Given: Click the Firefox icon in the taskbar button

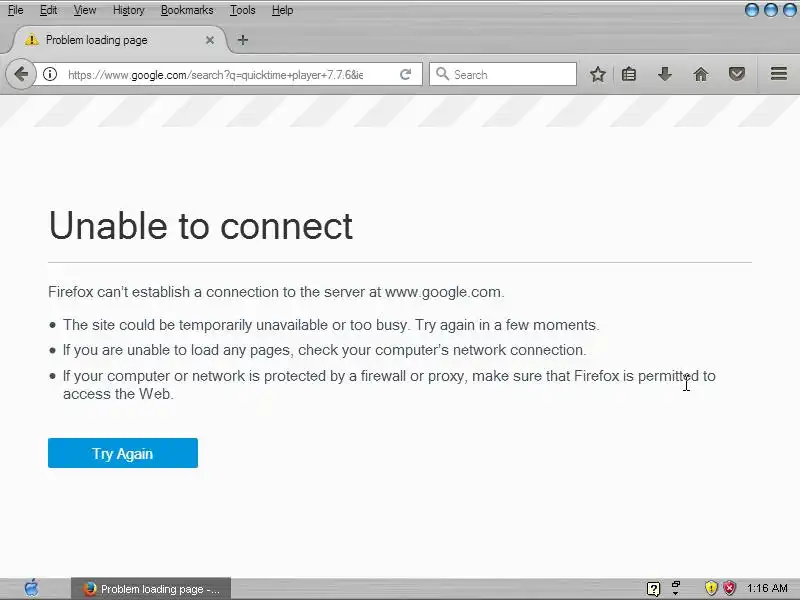Looking at the screenshot, I should [x=90, y=589].
